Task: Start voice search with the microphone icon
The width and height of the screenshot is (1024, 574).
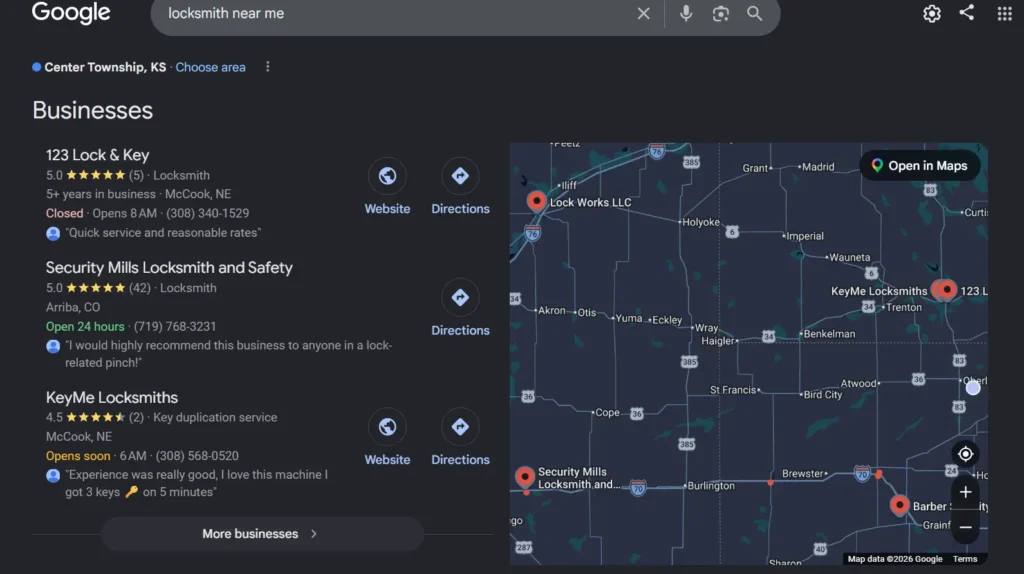Action: point(686,13)
